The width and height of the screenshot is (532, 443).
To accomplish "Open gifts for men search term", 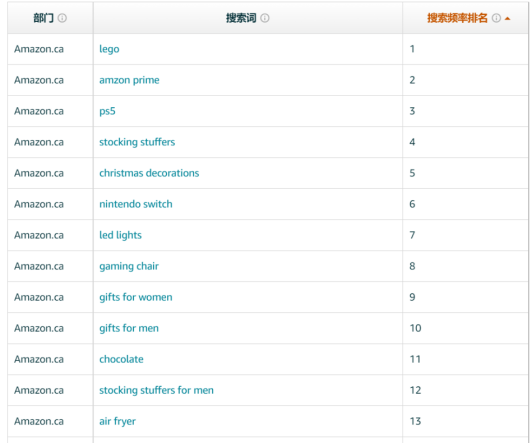I will pos(129,328).
